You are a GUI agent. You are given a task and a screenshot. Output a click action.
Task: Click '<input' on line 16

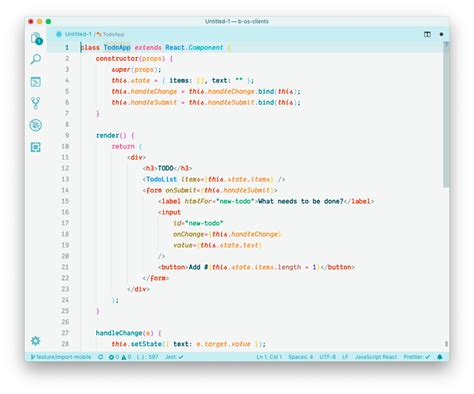click(169, 212)
